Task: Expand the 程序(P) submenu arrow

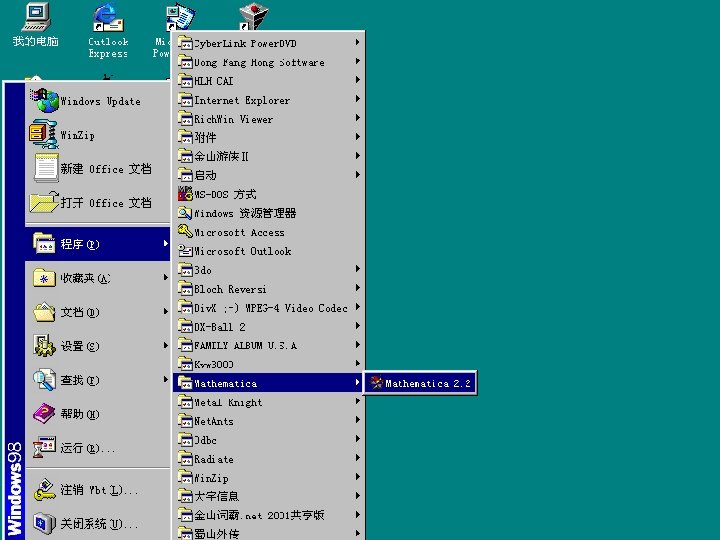Action: click(x=165, y=243)
